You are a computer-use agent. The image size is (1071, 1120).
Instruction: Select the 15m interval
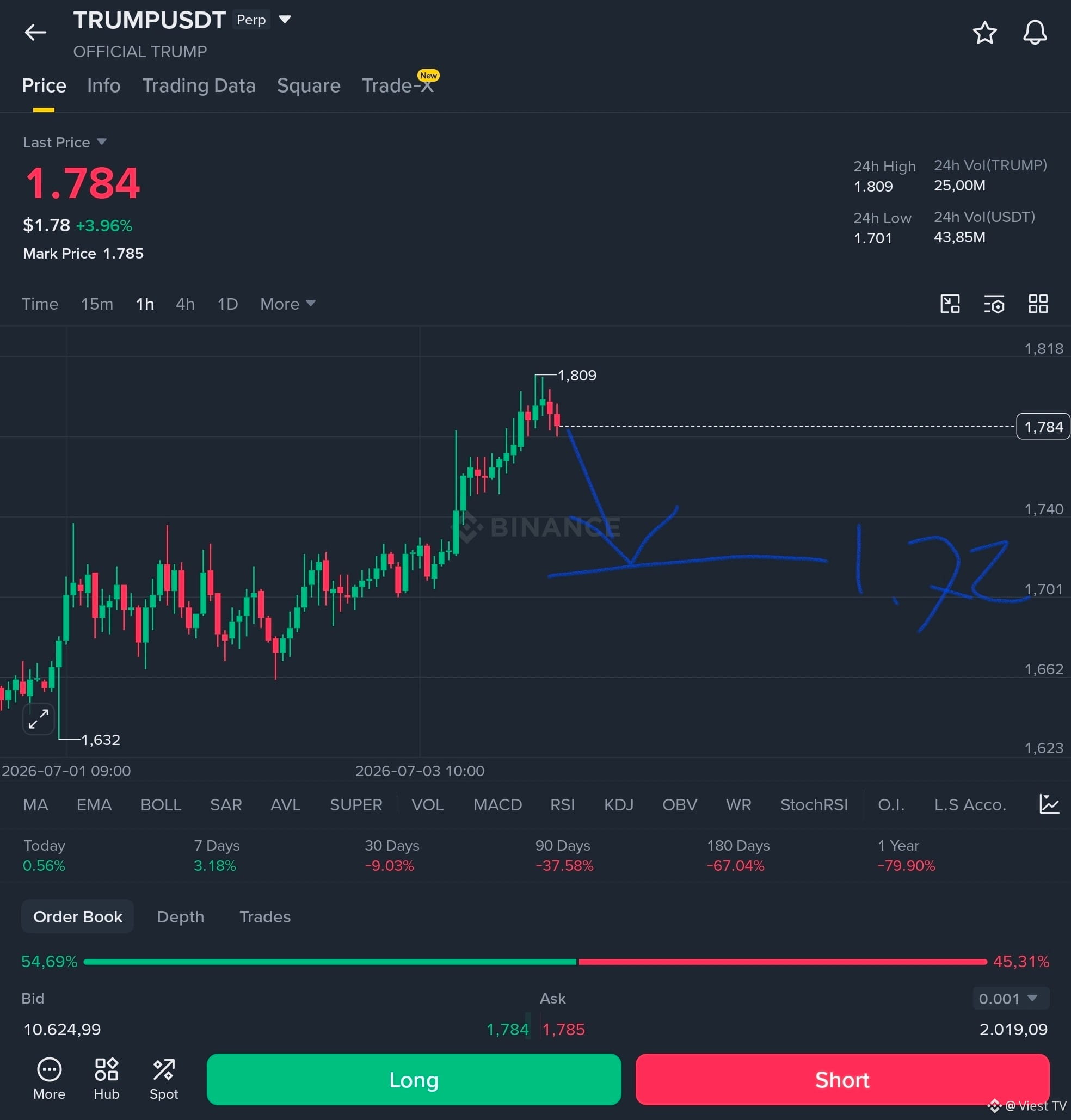[97, 304]
